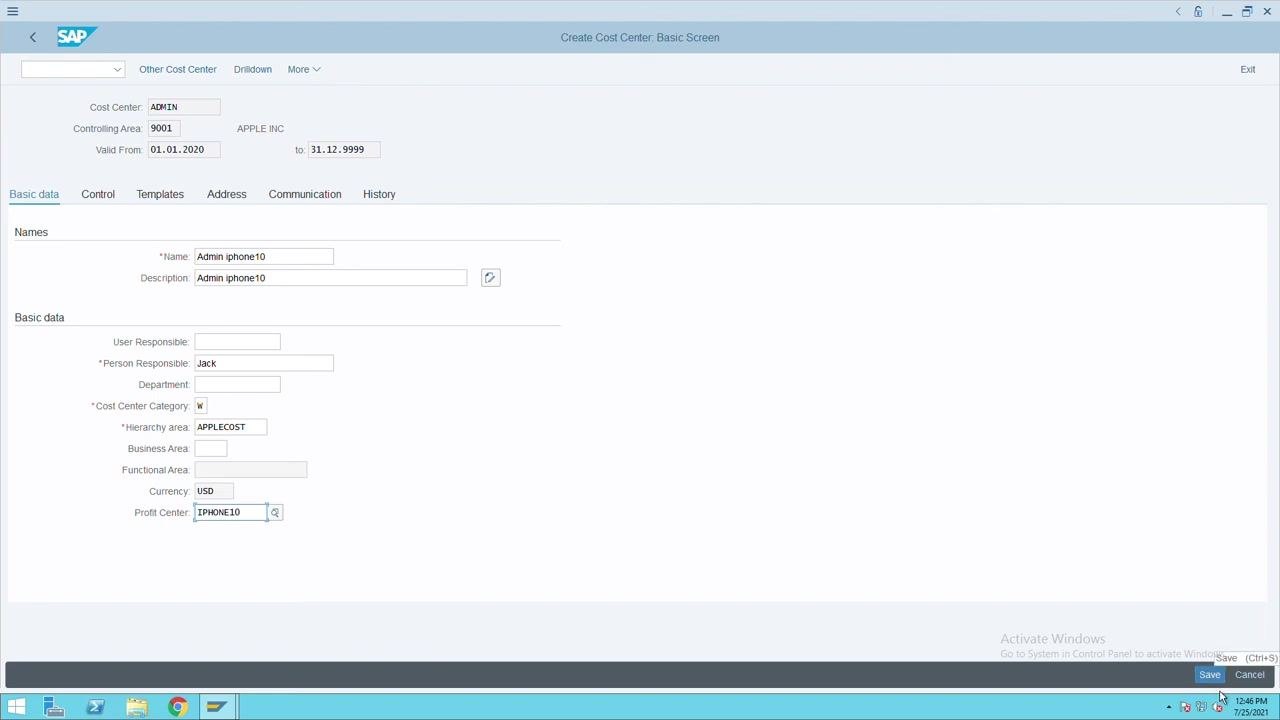This screenshot has height=720, width=1280.
Task: Expand the More menu
Action: tap(304, 69)
